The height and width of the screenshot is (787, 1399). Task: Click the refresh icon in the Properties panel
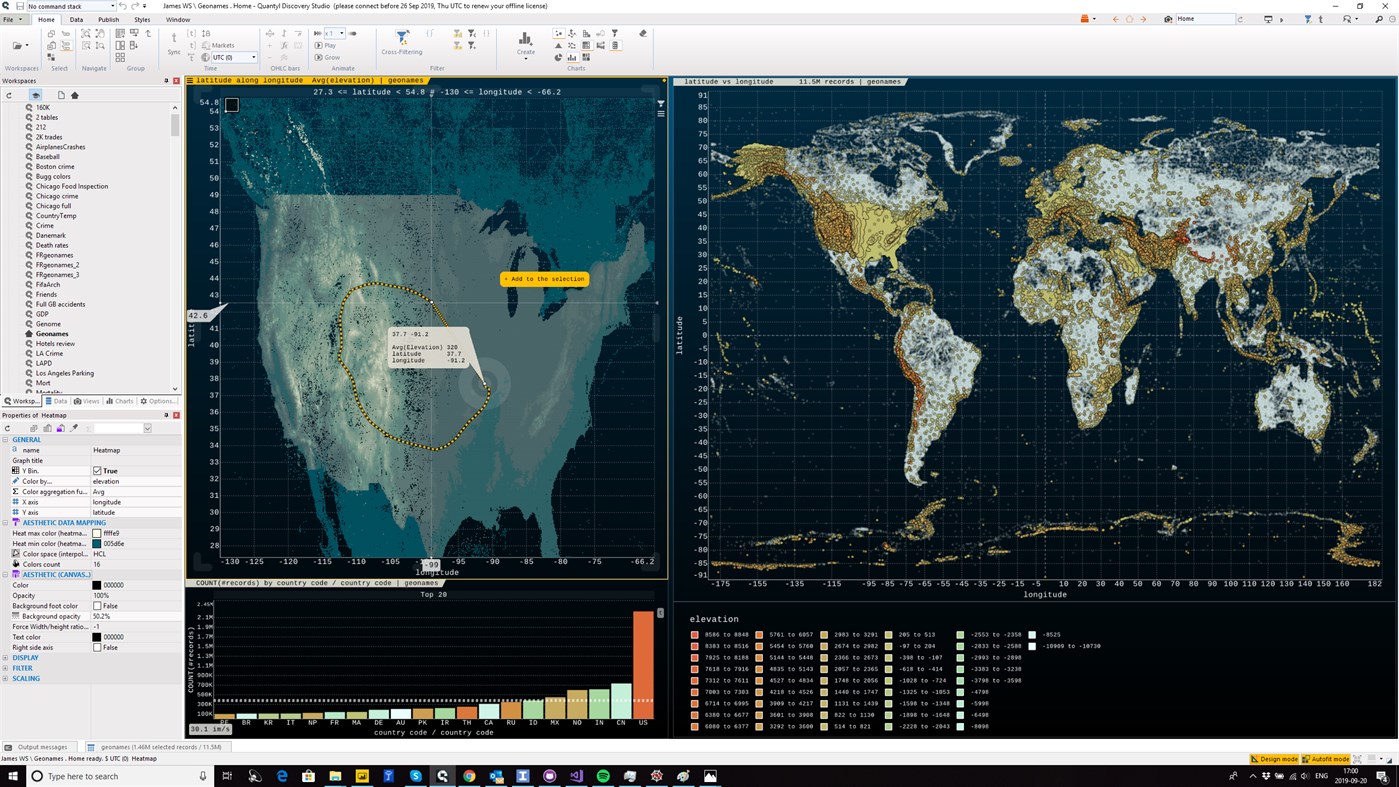point(8,428)
